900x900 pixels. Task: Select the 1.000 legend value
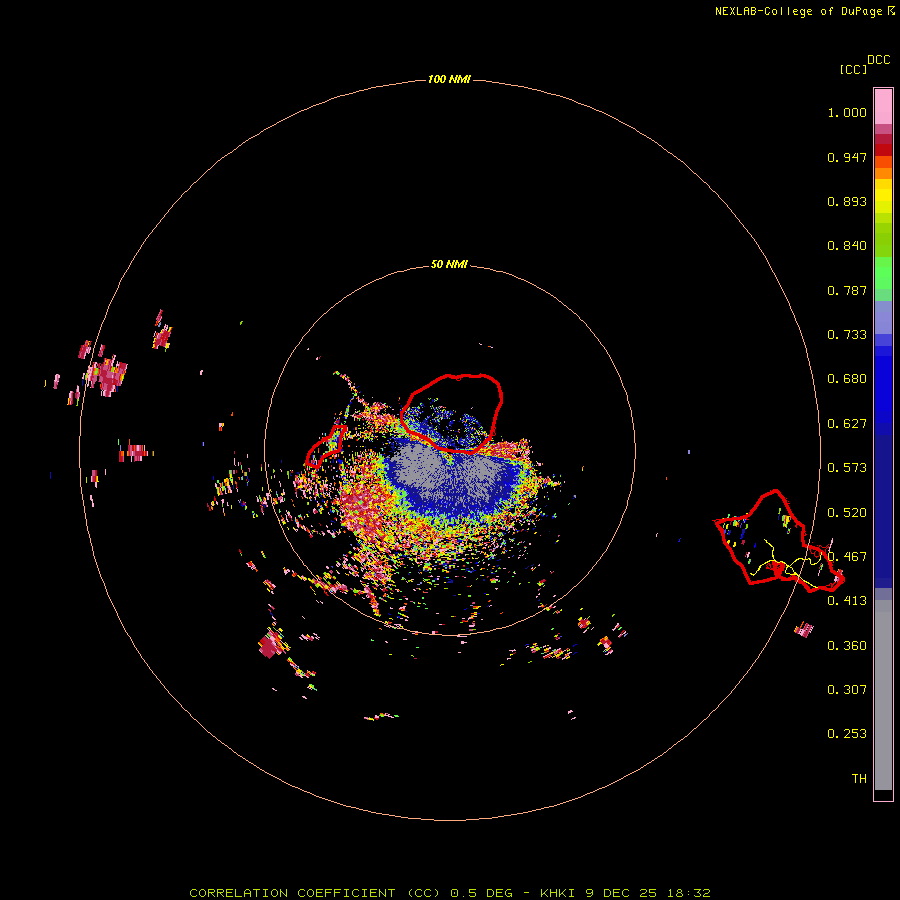coord(847,112)
